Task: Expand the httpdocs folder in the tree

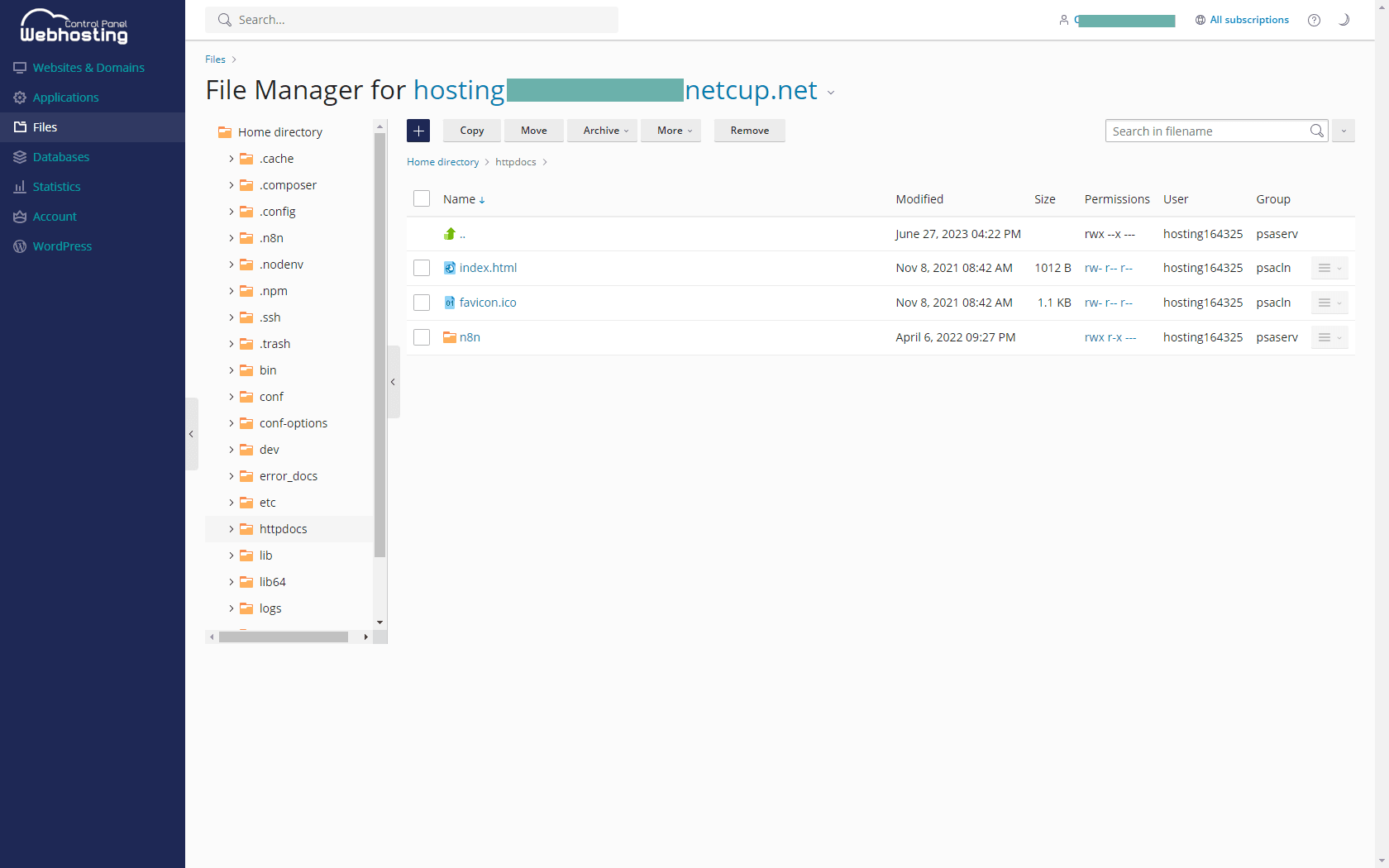Action: (231, 528)
